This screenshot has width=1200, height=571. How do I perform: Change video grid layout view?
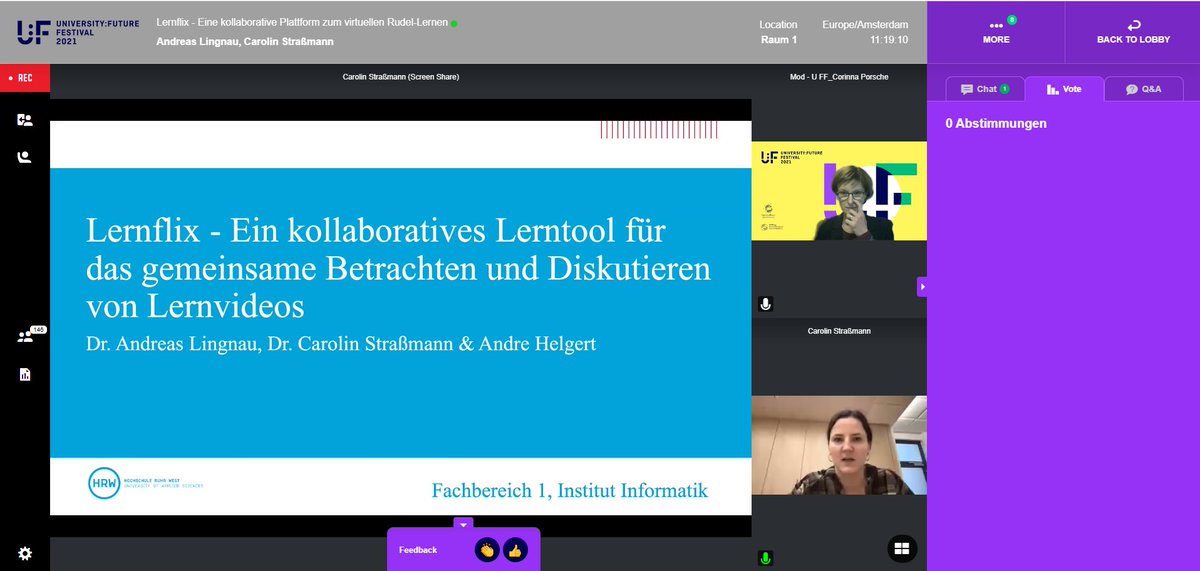tap(902, 548)
